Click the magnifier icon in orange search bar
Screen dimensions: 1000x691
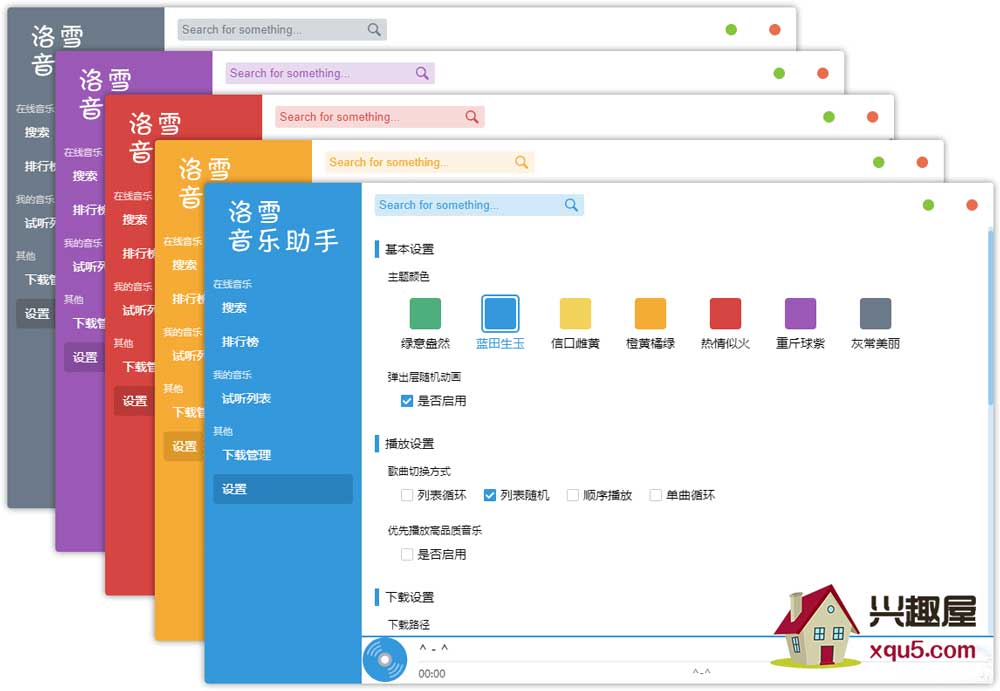tap(521, 162)
